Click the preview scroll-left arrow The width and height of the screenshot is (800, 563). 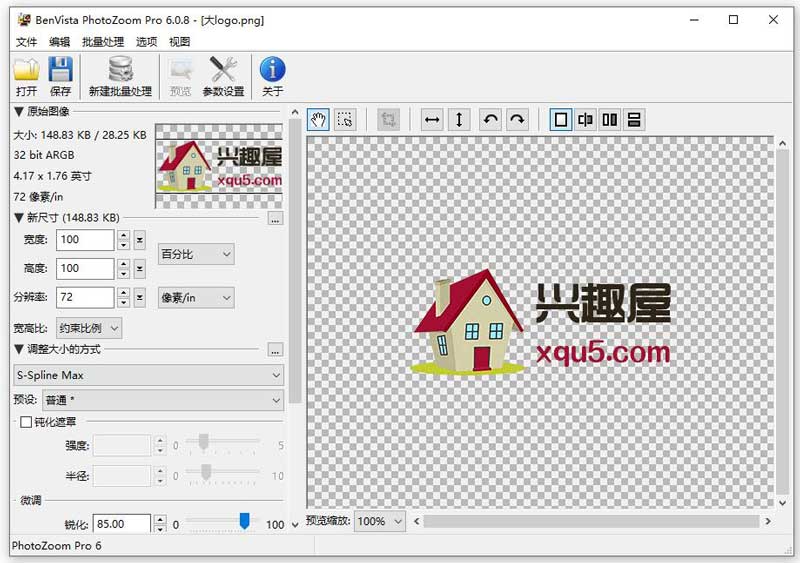click(x=417, y=521)
